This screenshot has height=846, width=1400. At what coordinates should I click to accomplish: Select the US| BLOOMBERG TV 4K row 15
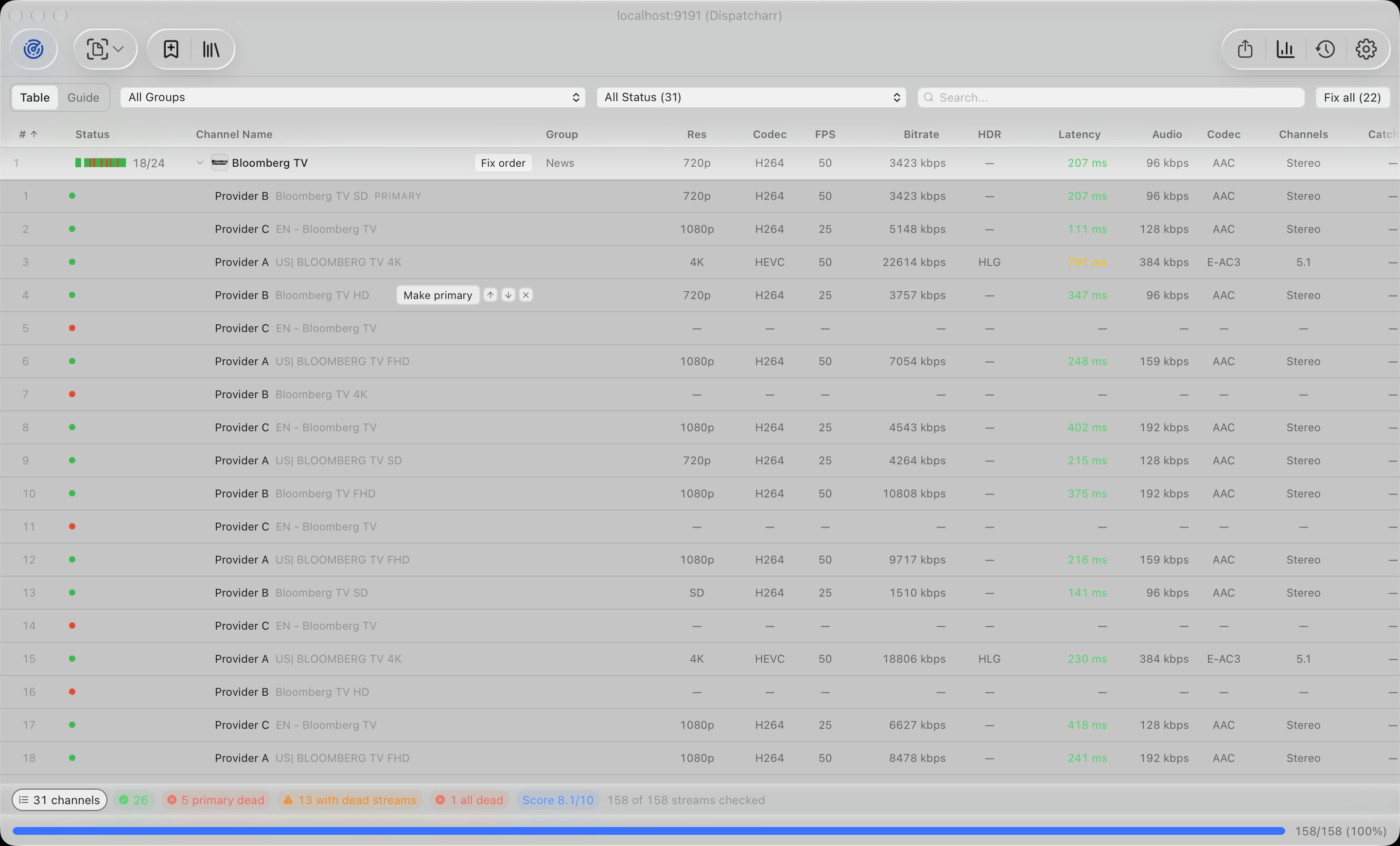(x=700, y=658)
